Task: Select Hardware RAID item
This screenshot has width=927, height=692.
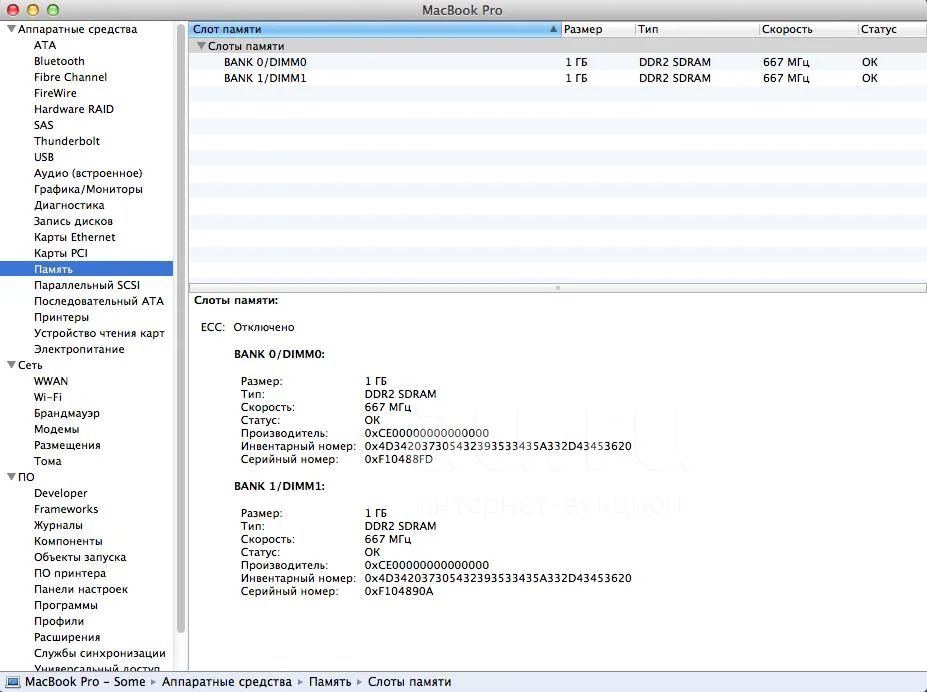Action: click(x=74, y=109)
